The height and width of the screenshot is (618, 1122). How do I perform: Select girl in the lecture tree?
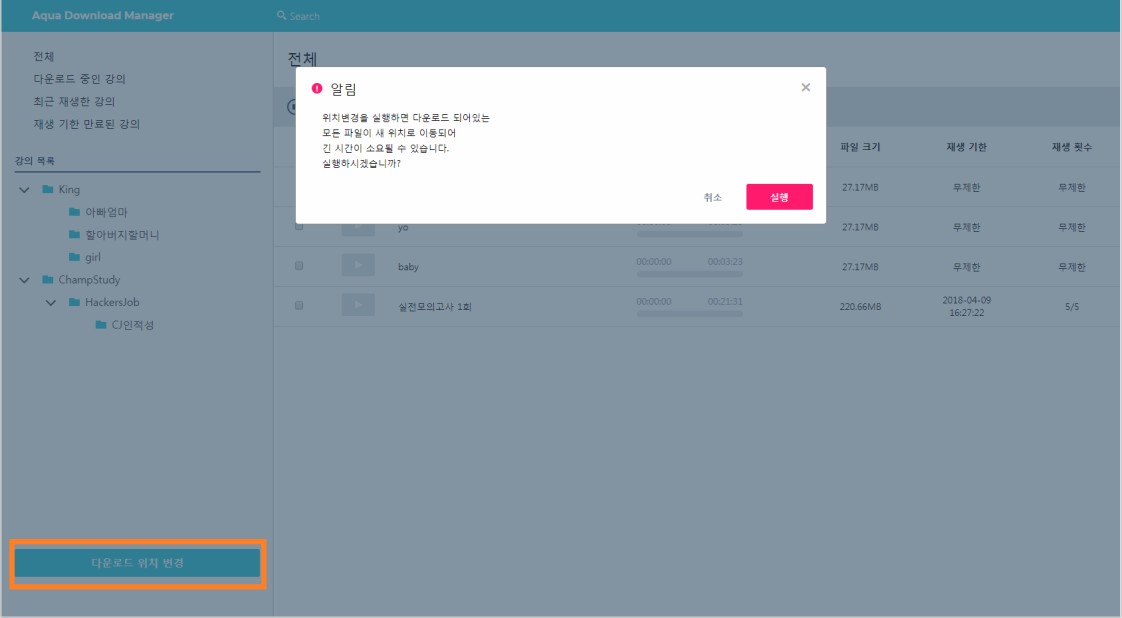point(93,258)
